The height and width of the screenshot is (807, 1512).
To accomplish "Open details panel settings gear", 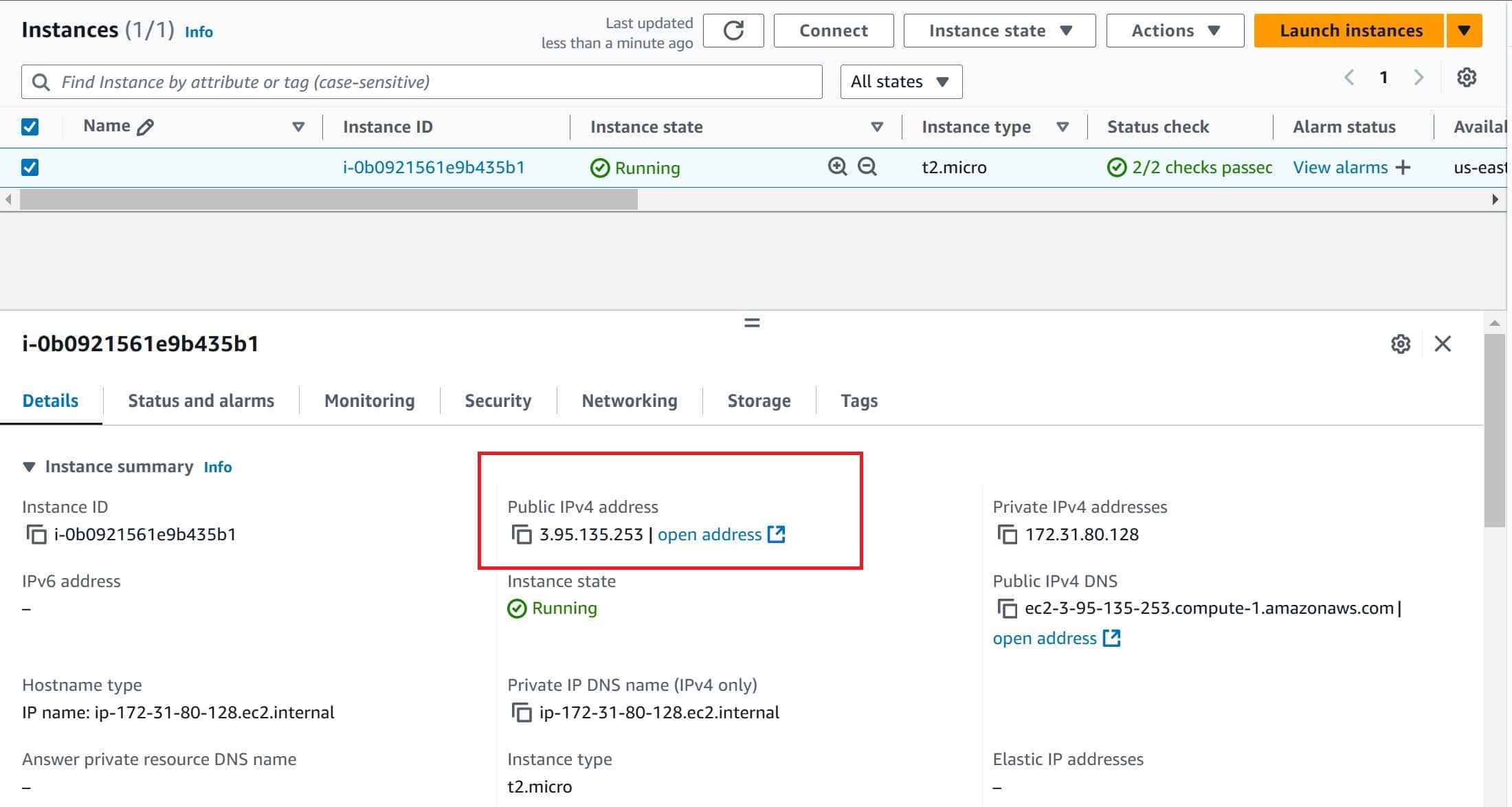I will coord(1401,344).
